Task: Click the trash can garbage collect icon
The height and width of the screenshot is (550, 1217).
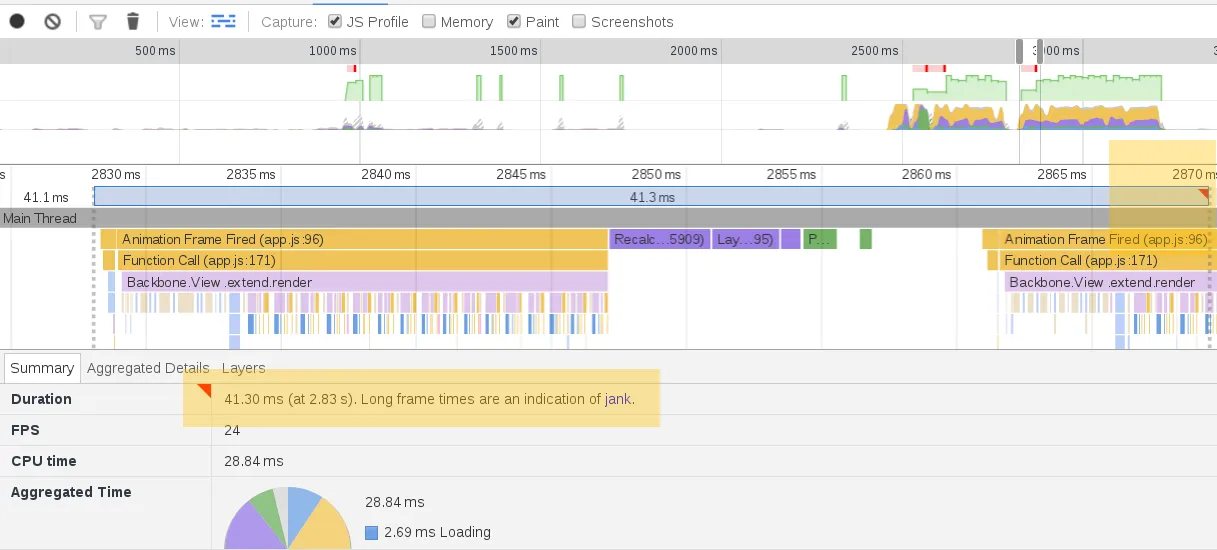Action: 133,21
